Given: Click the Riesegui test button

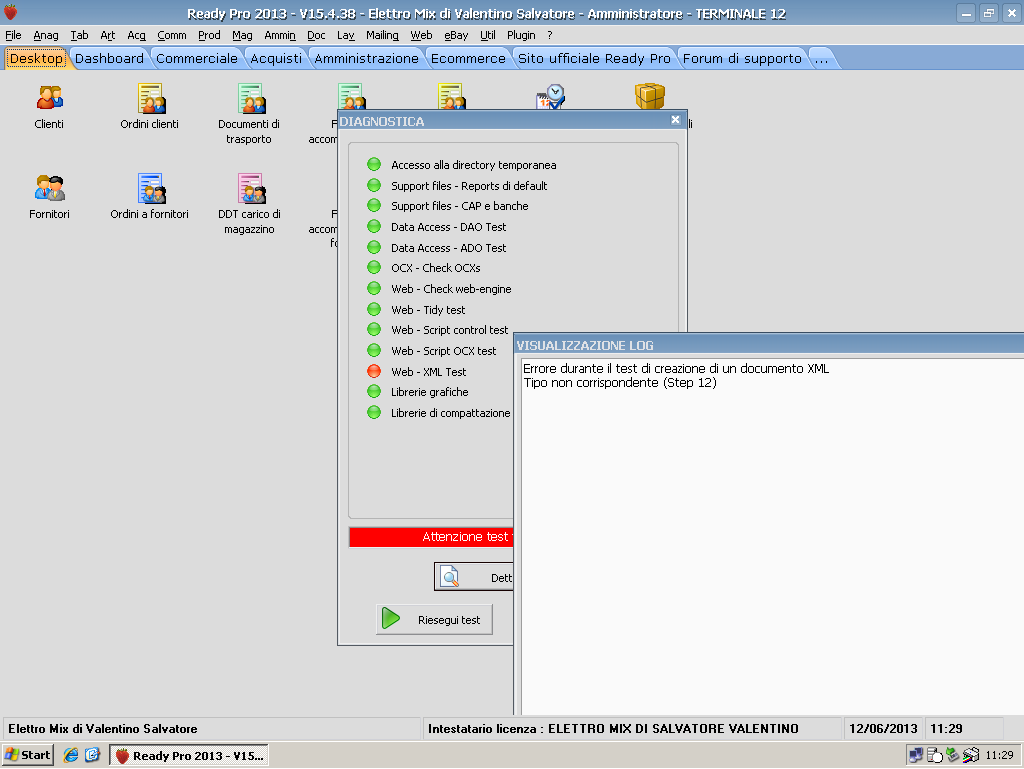Looking at the screenshot, I should 434,619.
